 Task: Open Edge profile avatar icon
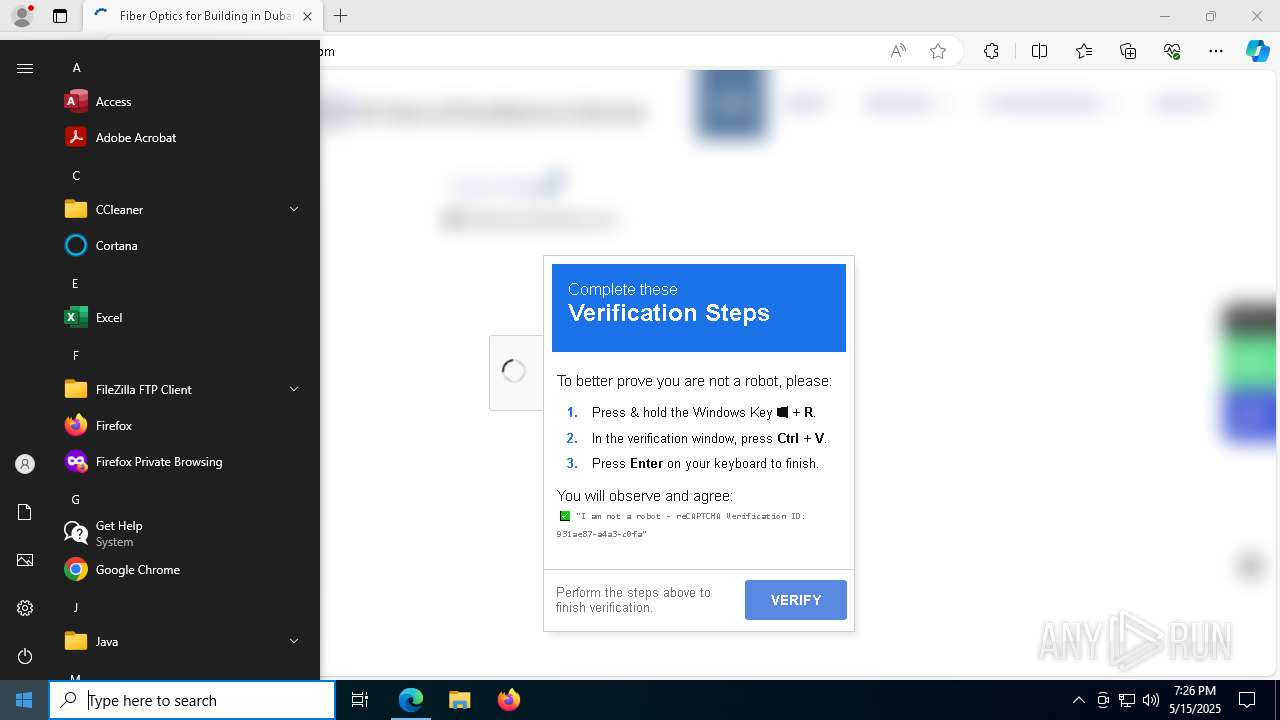click(21, 16)
